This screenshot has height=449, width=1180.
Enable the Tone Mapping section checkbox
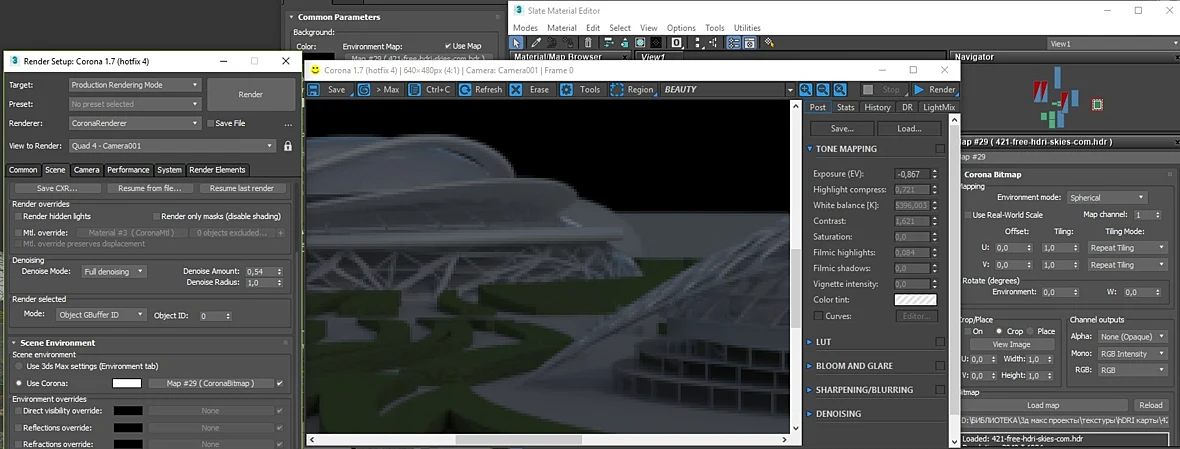[940, 149]
